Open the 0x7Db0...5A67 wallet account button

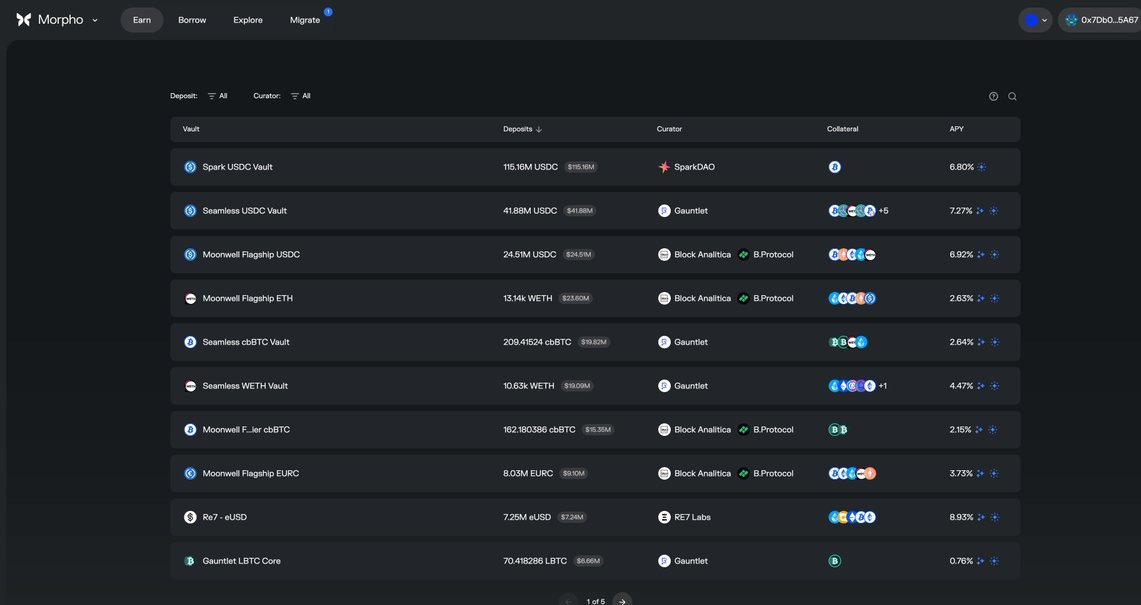click(1101, 20)
